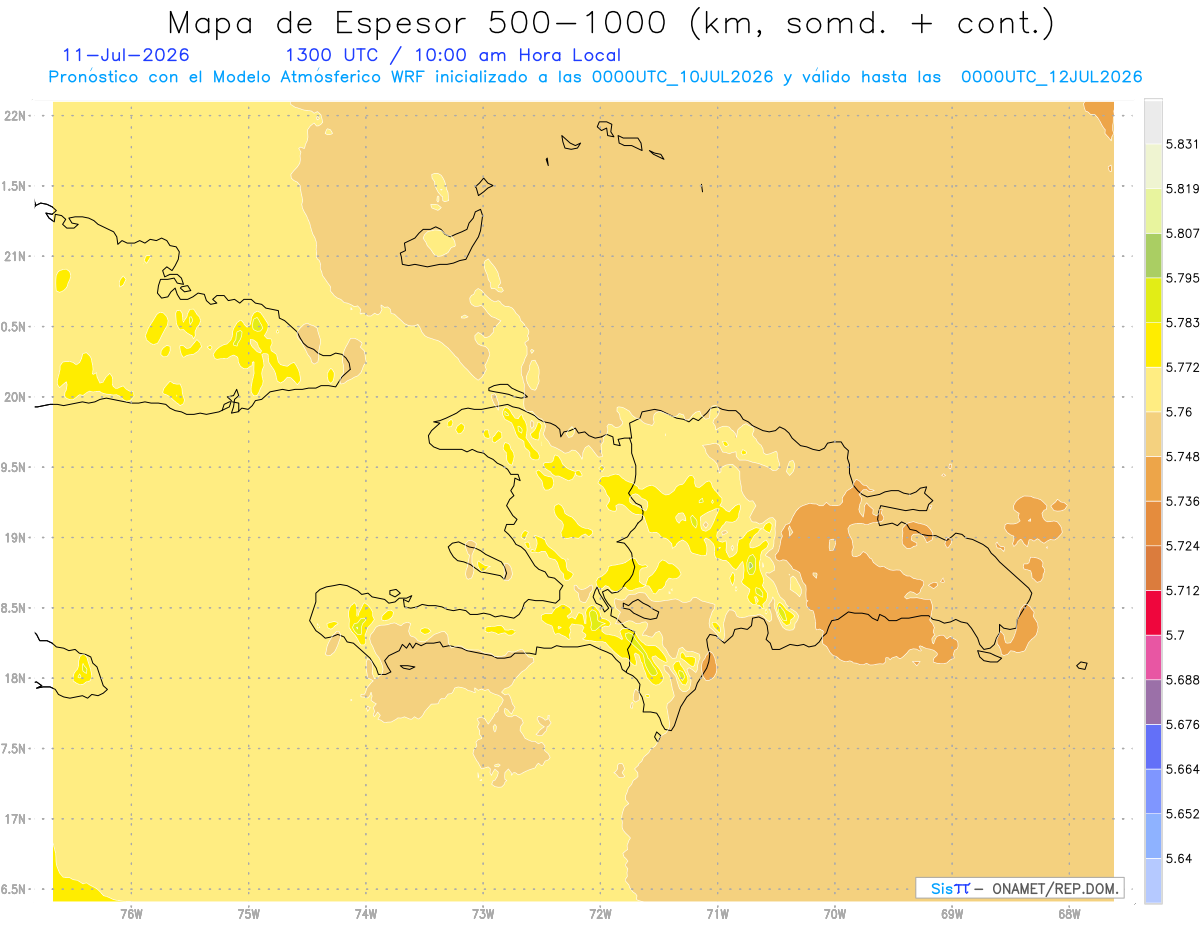Click the colorbar value '5.652'

[1183, 814]
